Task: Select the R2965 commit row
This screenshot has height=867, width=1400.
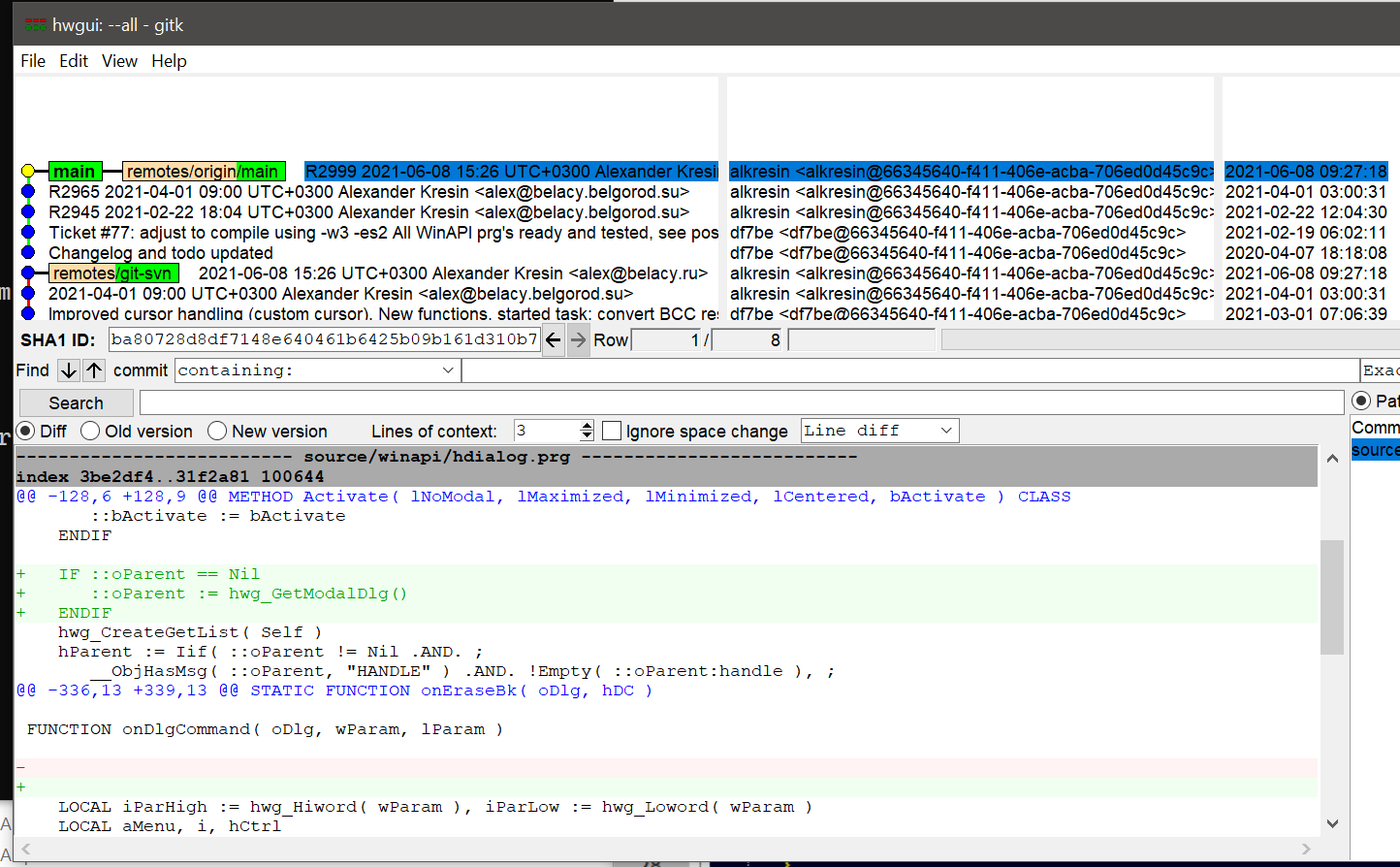Action: (x=368, y=192)
